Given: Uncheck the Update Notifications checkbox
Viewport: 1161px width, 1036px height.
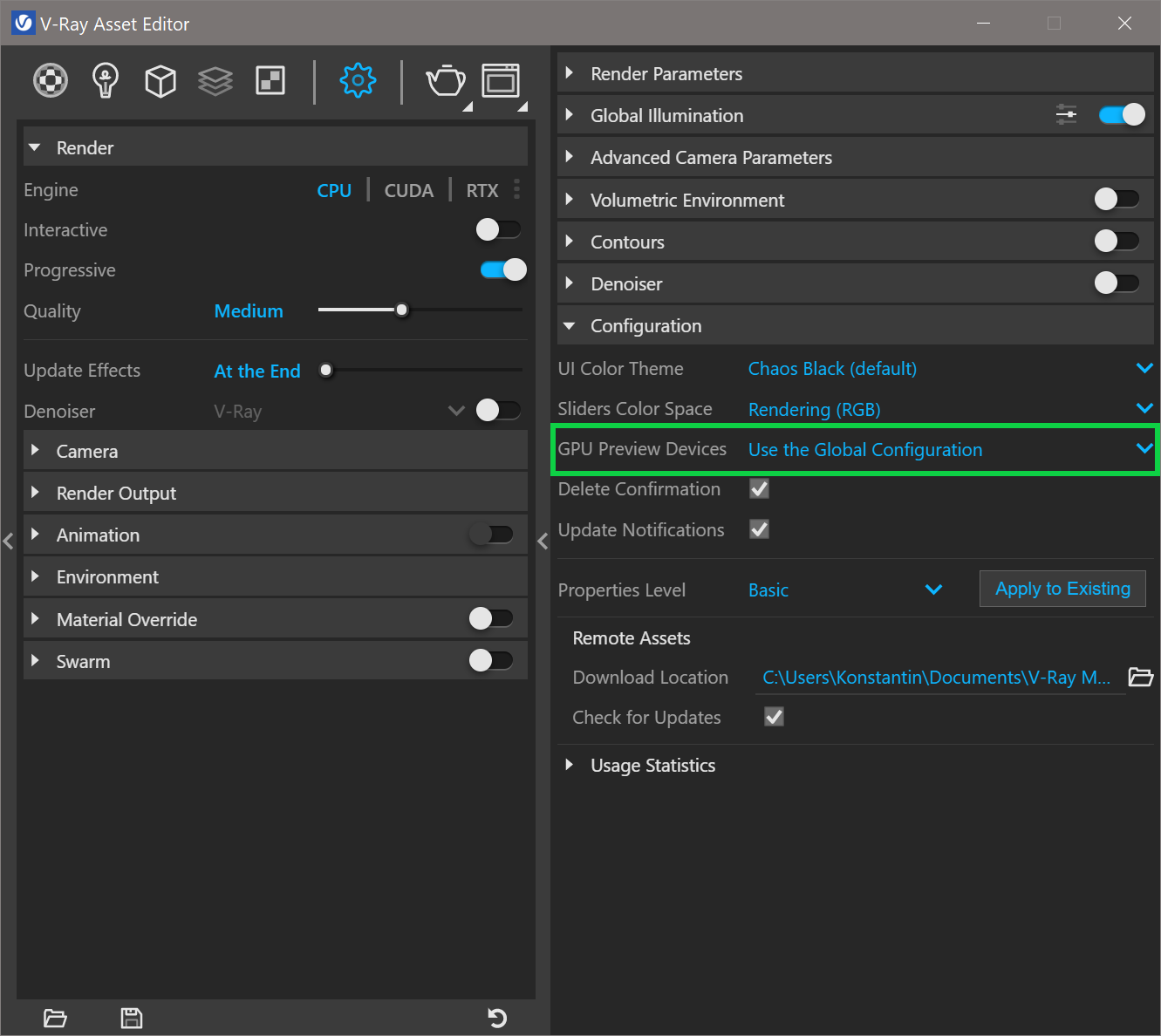Looking at the screenshot, I should [x=760, y=529].
